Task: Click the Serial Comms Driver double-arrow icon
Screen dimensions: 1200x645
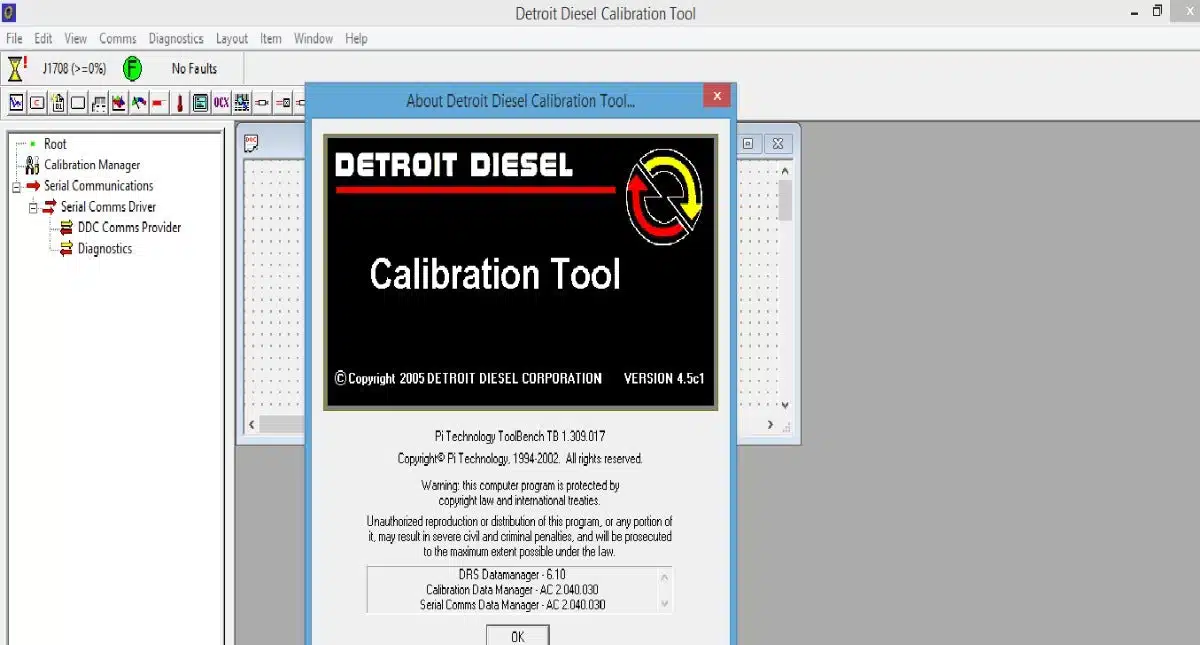Action: tap(50, 207)
